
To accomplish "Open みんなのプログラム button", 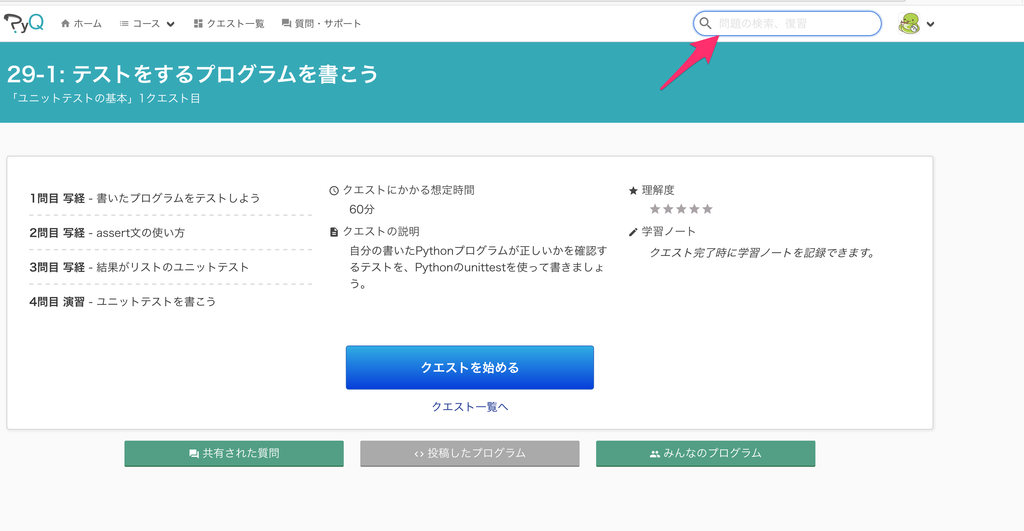I will point(705,453).
